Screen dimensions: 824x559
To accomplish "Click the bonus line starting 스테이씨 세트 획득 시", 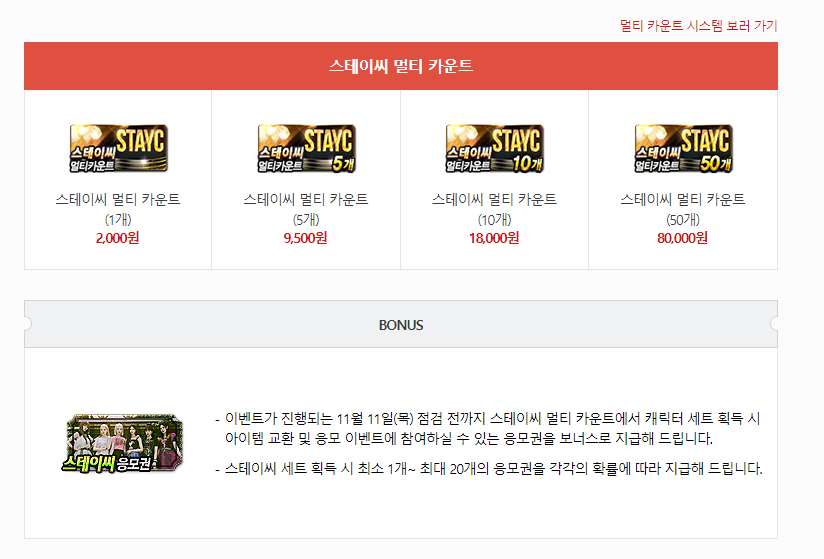I will [x=493, y=468].
